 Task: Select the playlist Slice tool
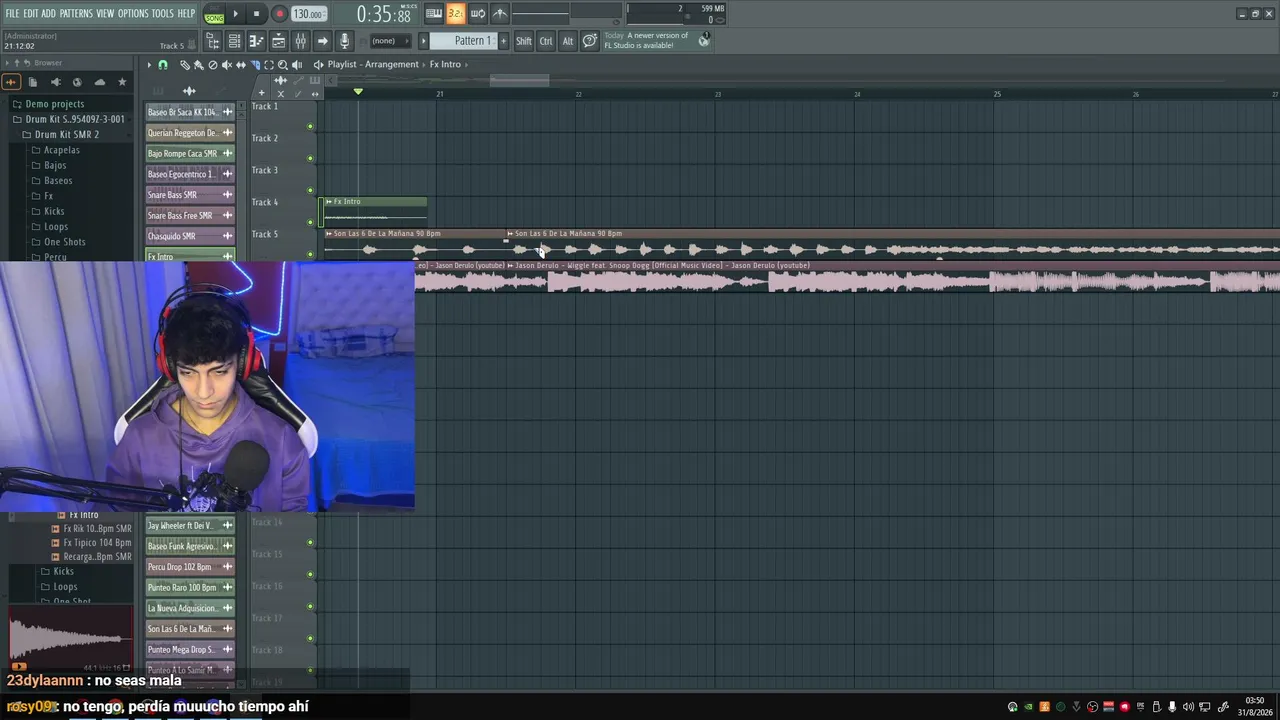255,65
